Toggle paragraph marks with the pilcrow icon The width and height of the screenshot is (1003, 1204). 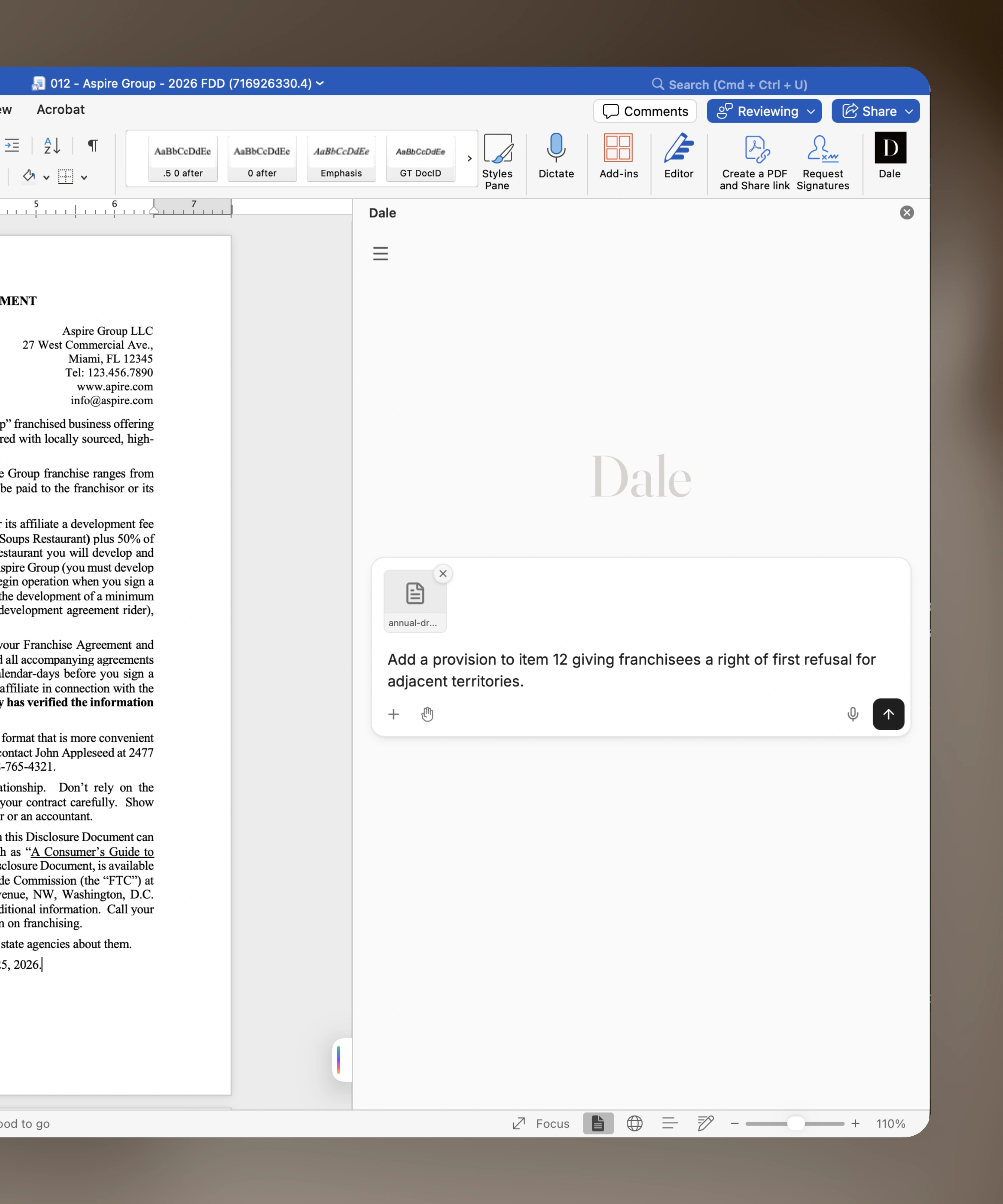(92, 146)
